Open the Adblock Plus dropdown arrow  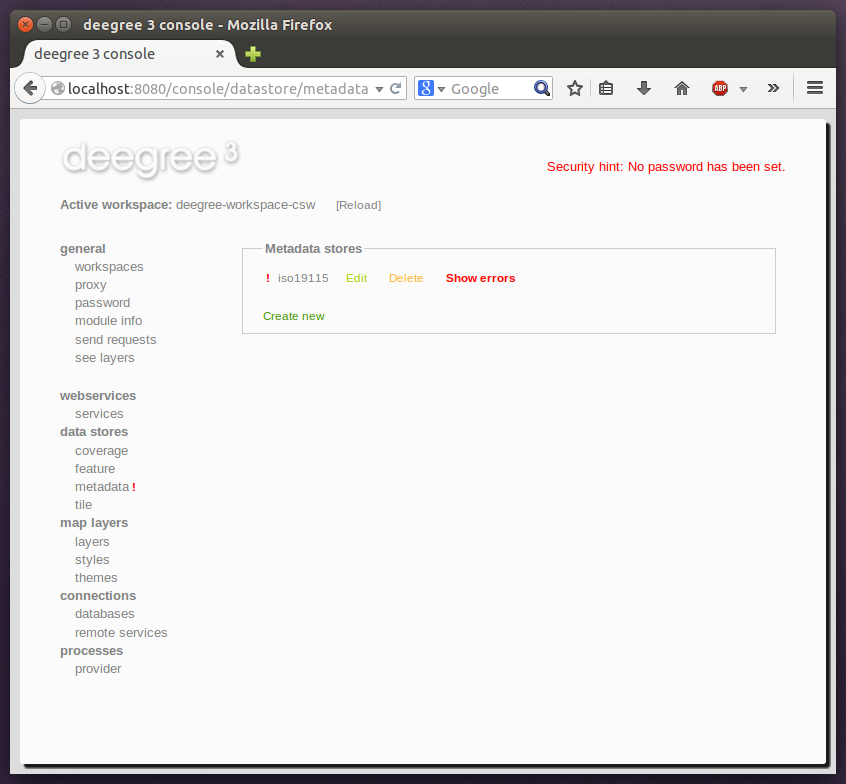click(x=742, y=88)
